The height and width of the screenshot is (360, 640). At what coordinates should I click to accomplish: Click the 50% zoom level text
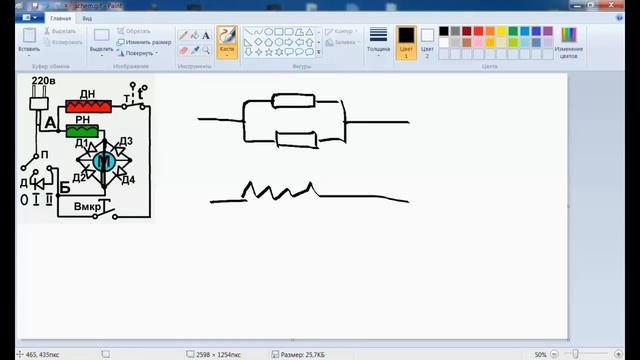[x=540, y=355]
